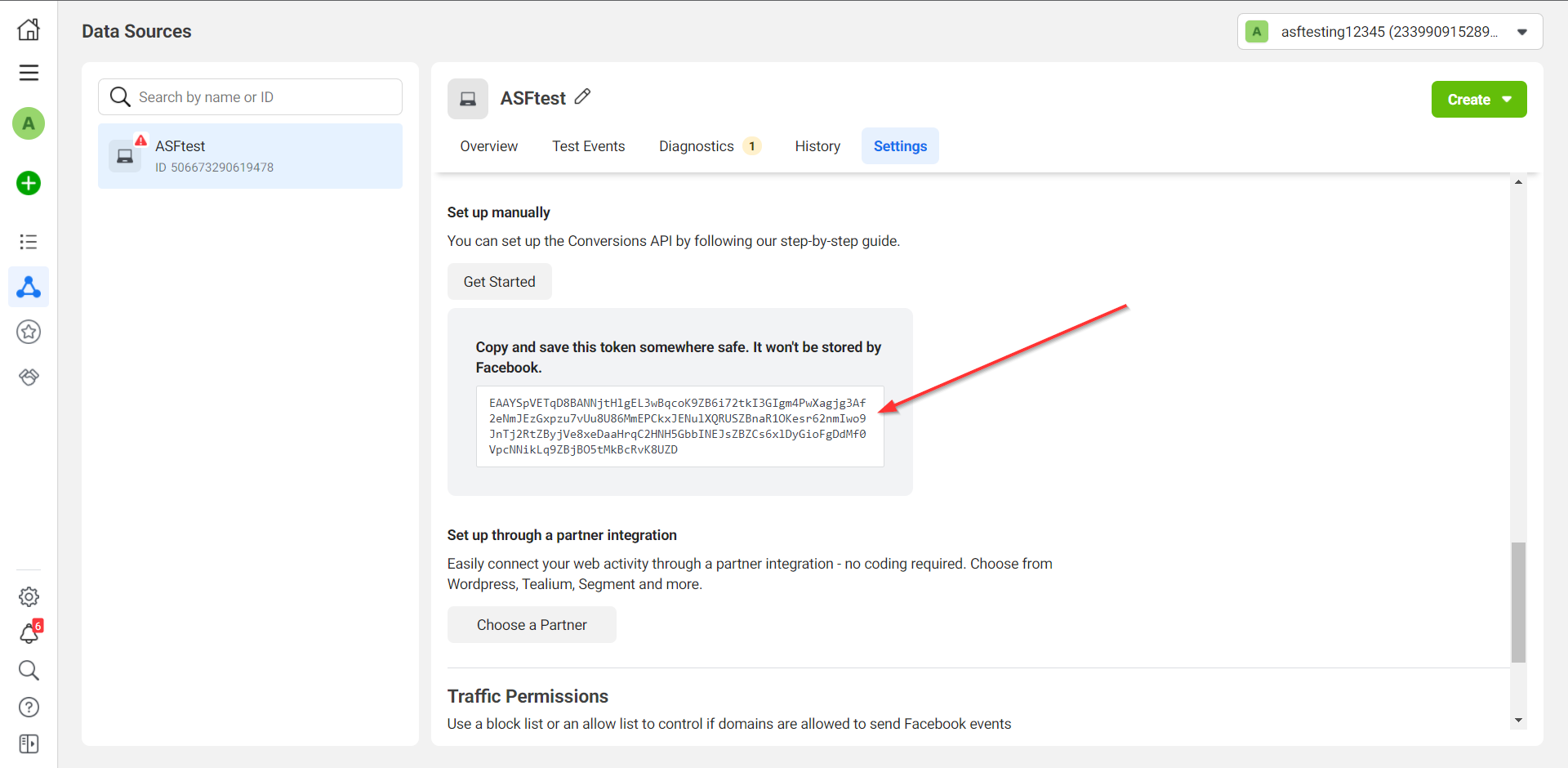The width and height of the screenshot is (1568, 768).
Task: Click the Data Sources page title
Action: coord(136,31)
